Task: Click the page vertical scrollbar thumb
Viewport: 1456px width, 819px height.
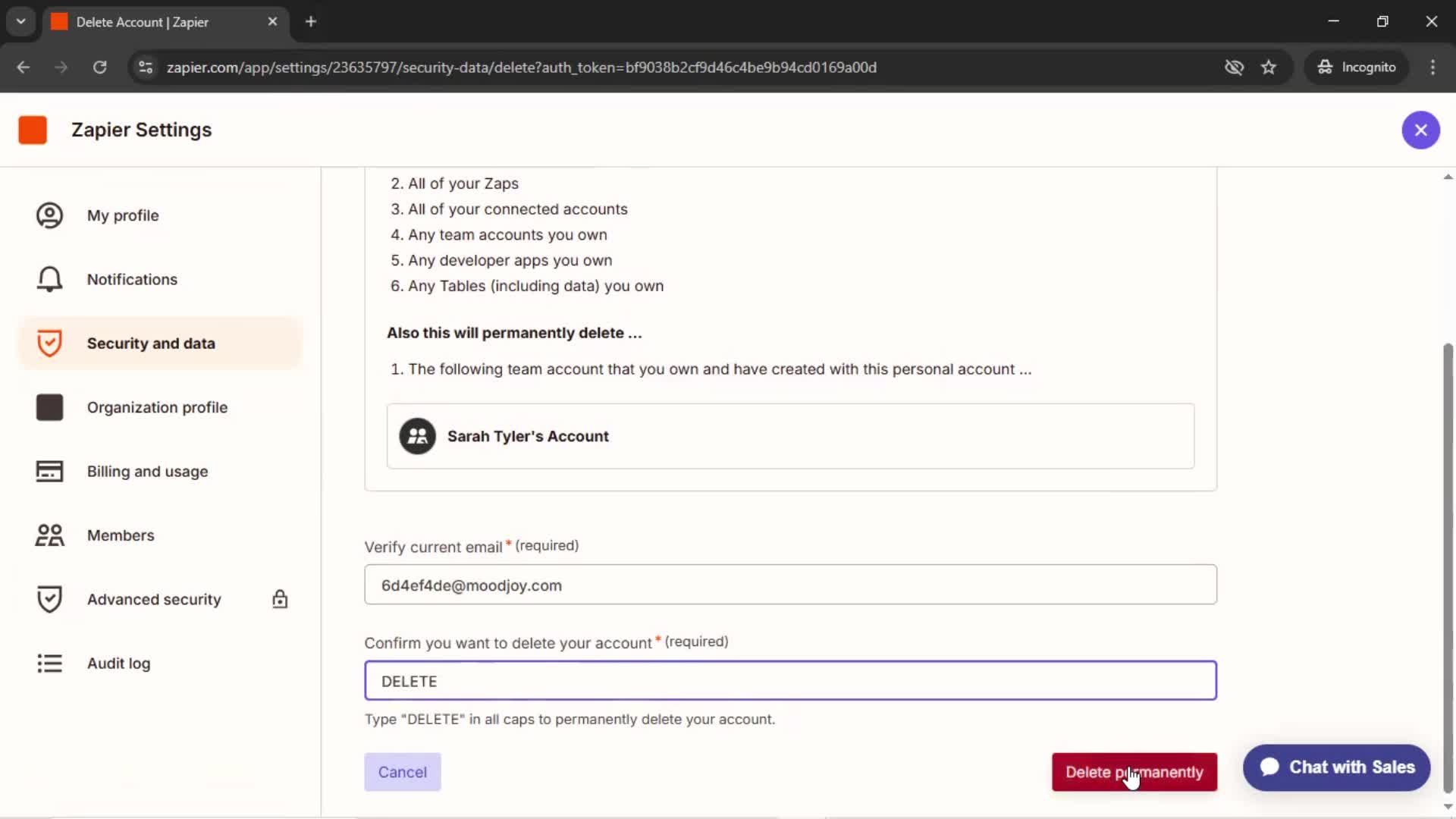Action: [x=1448, y=569]
